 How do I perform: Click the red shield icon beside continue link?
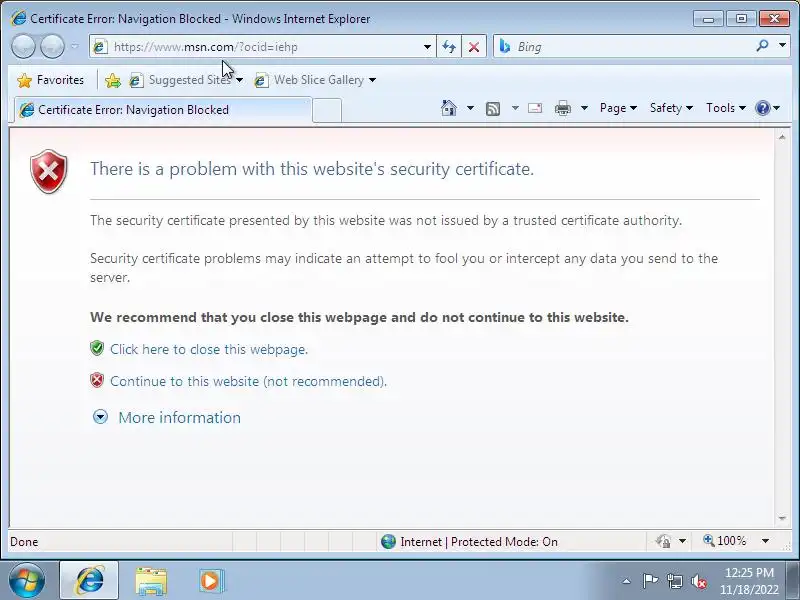coord(97,381)
